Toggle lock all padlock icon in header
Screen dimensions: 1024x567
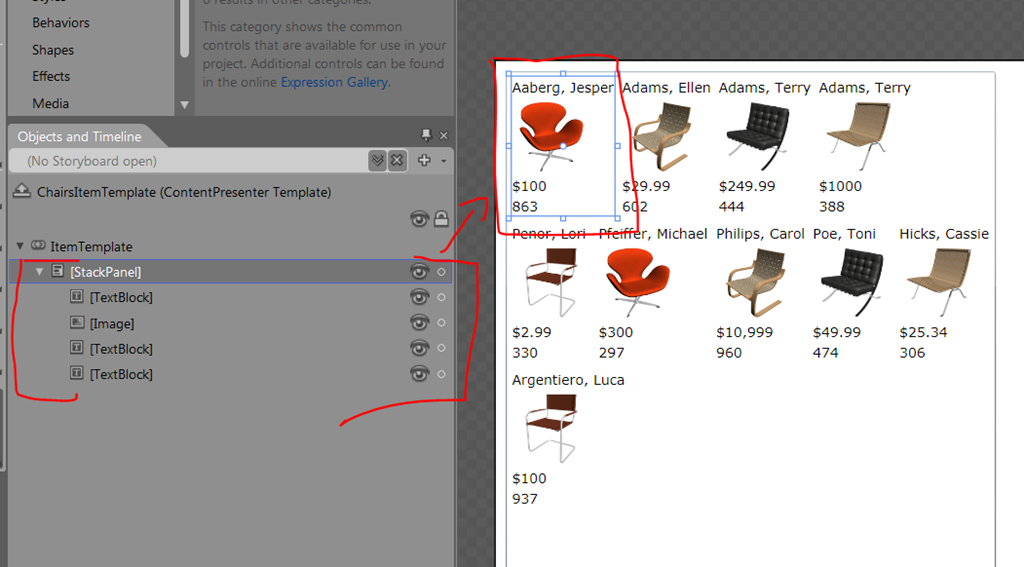pyautogui.click(x=441, y=219)
